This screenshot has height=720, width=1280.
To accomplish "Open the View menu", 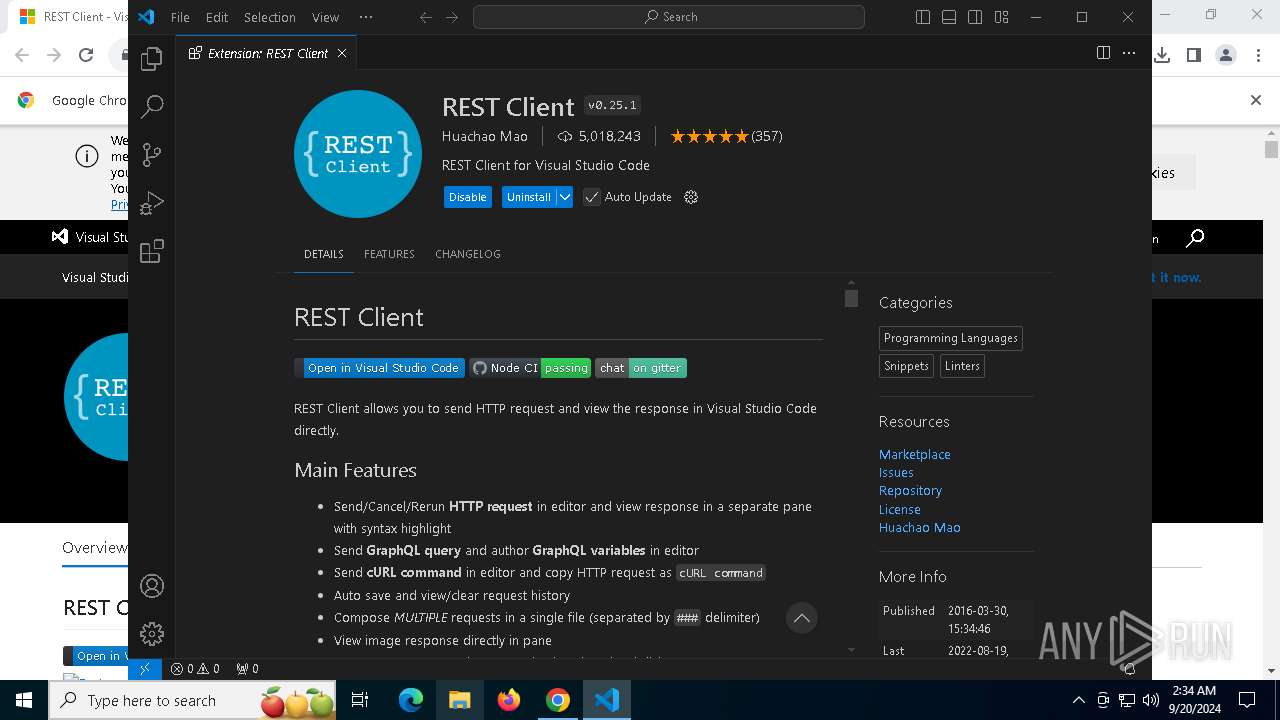I will click(x=325, y=17).
